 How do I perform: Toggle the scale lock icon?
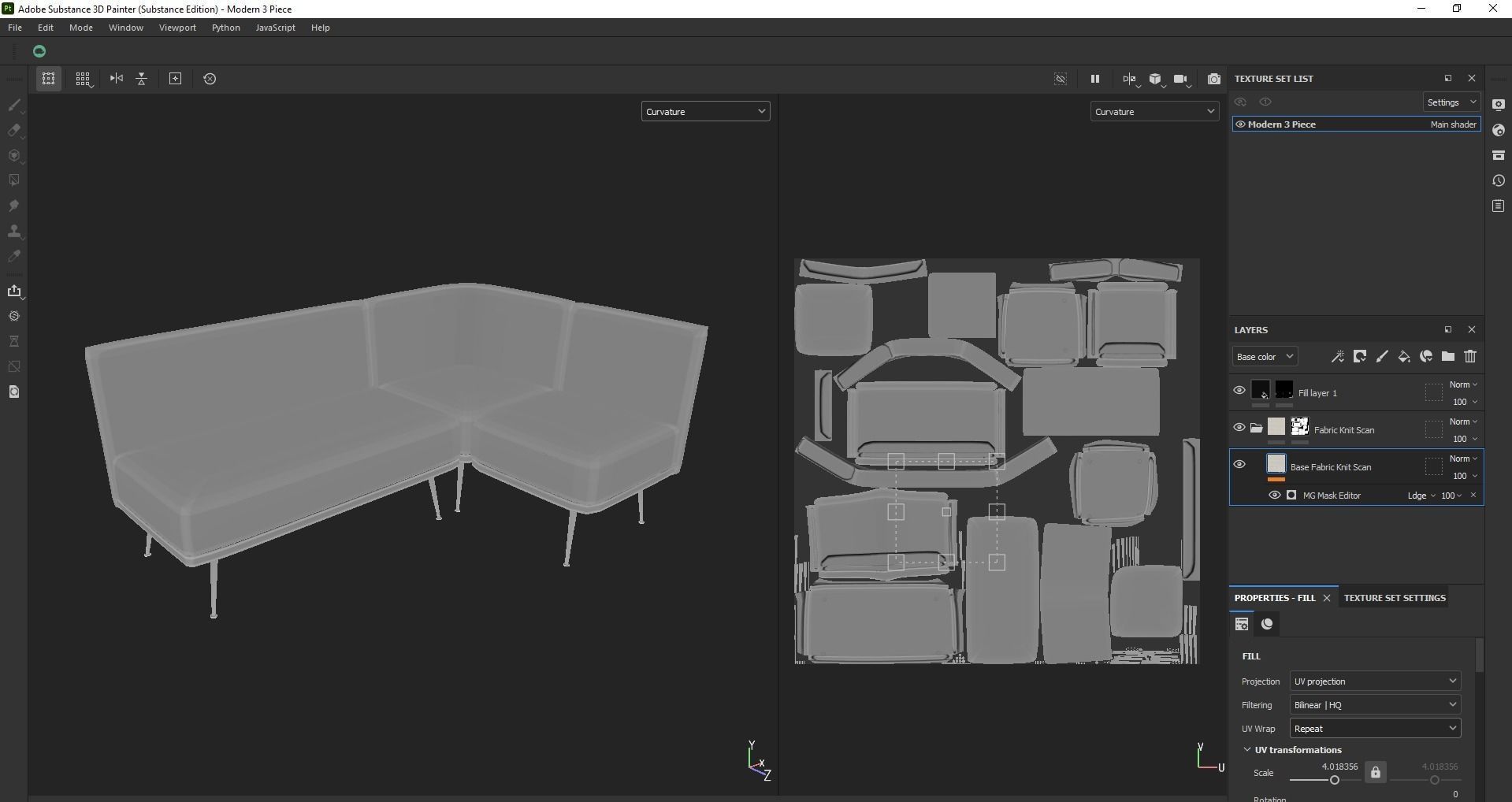point(1376,773)
